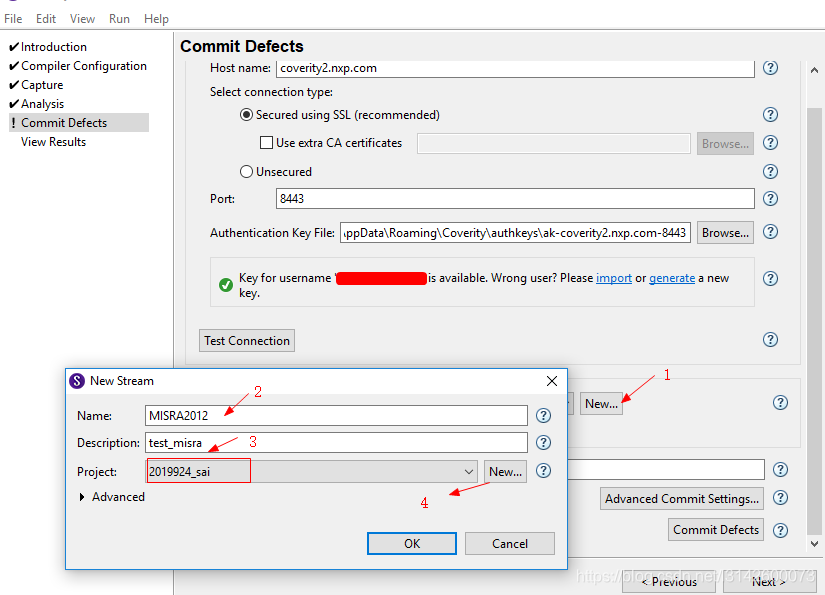Open help icon beside Commit Defects button
The image size is (825, 595).
click(x=780, y=530)
